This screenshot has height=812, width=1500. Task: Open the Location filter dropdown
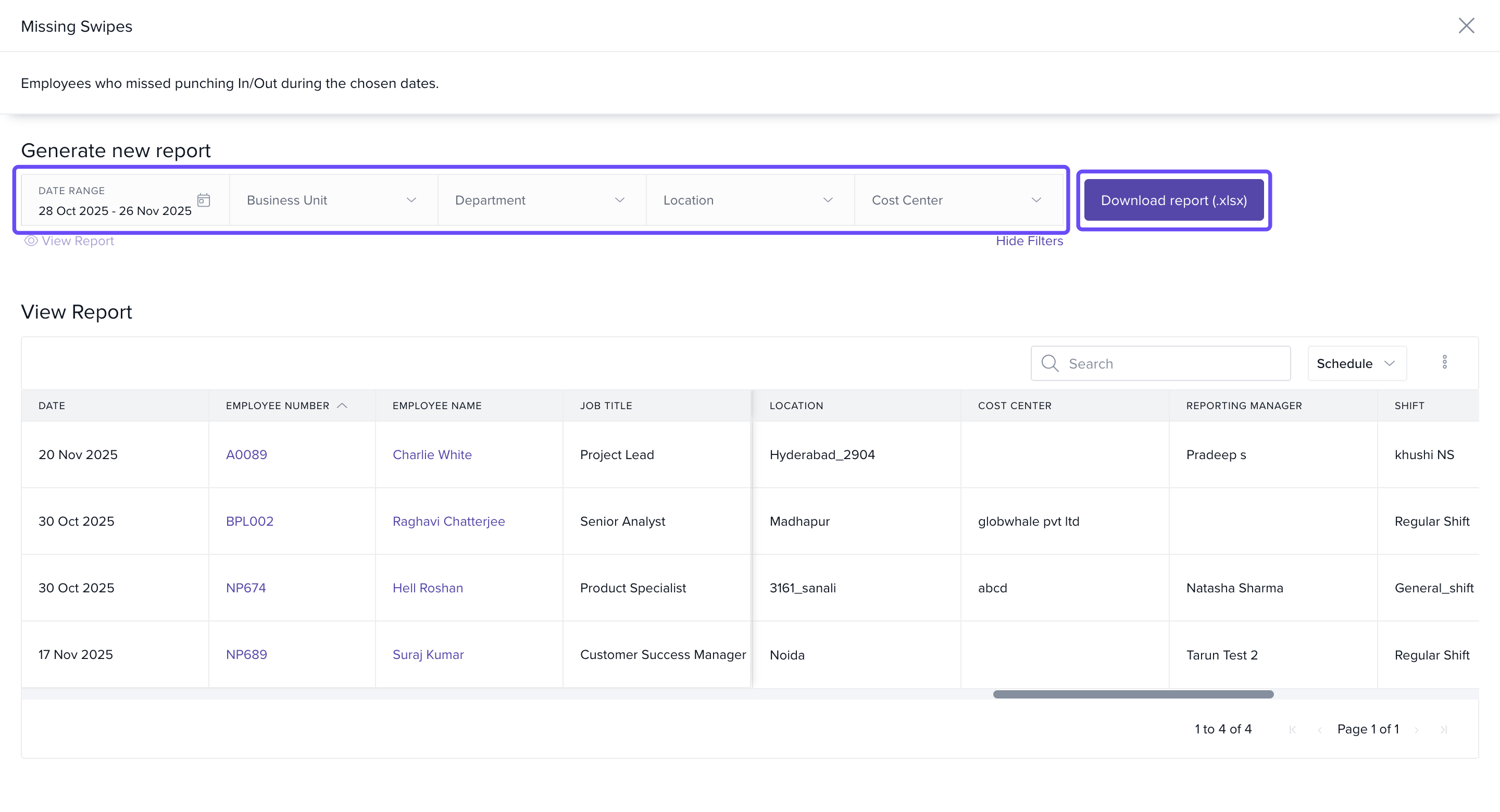(x=749, y=200)
